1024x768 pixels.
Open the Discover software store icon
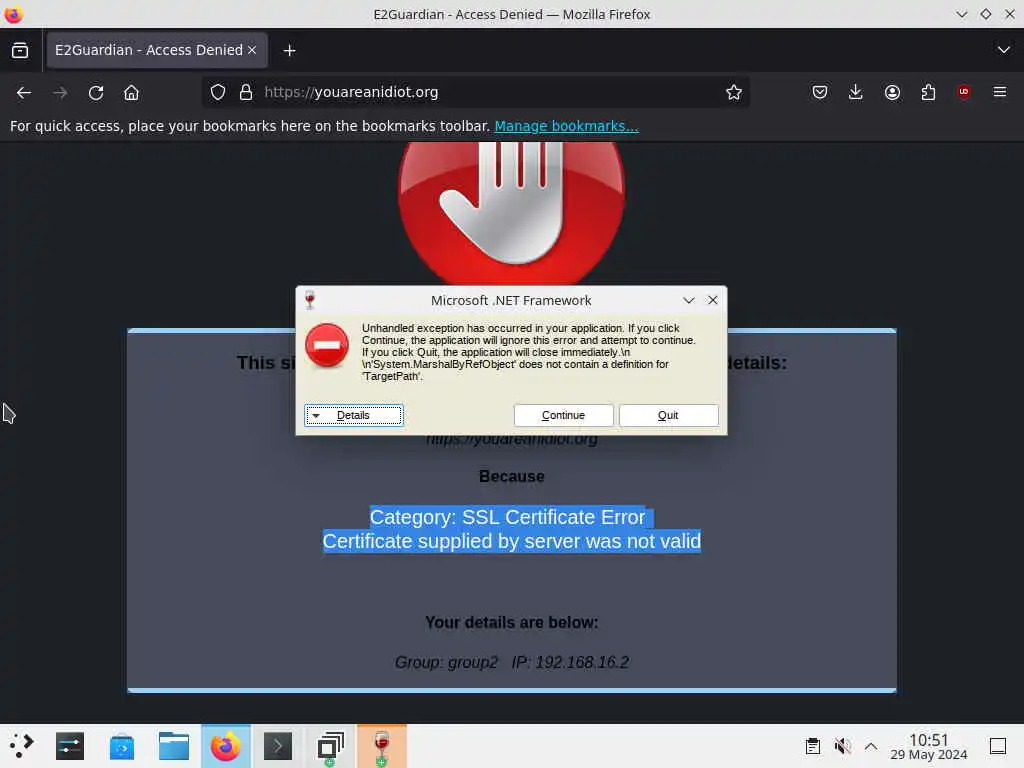pos(121,746)
